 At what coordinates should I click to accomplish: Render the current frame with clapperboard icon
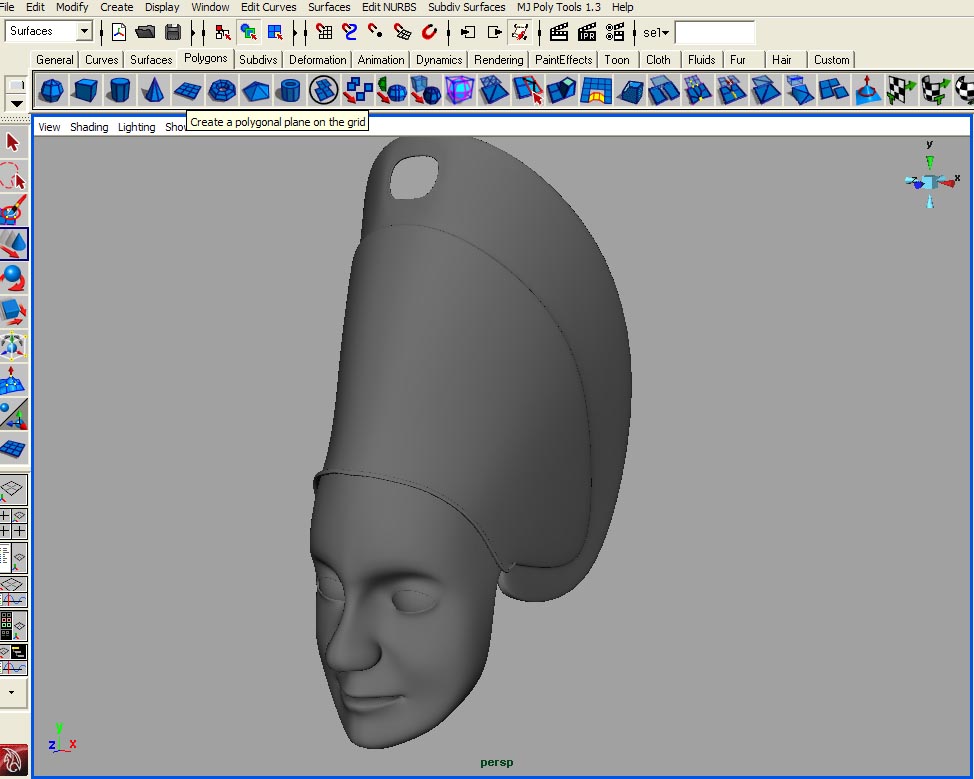tap(559, 32)
